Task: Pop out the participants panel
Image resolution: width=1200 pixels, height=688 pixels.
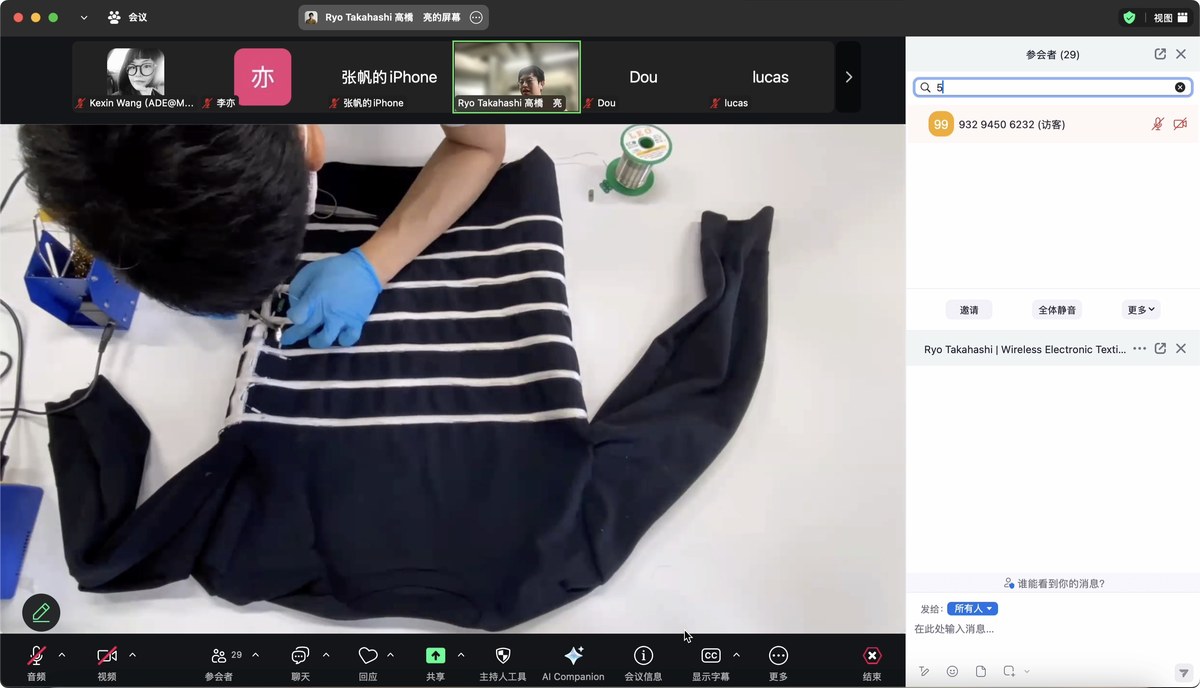Action: pos(1160,54)
